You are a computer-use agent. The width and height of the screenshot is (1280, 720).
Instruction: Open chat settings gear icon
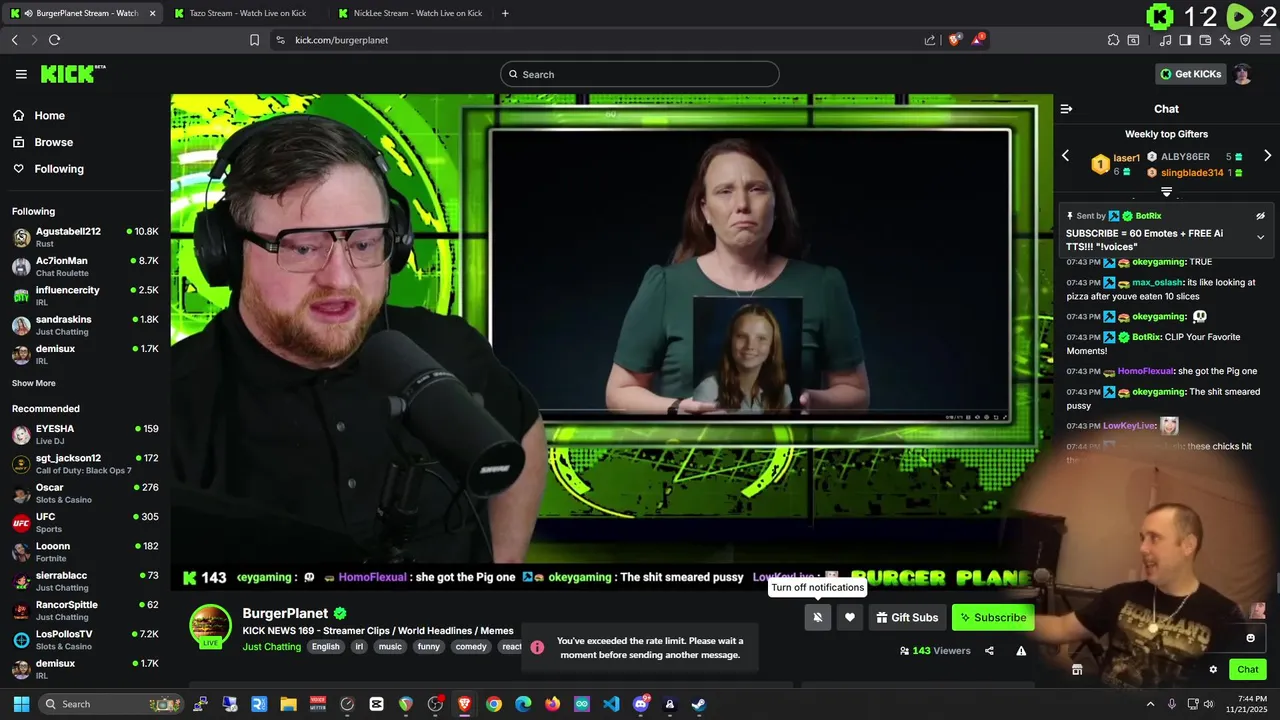click(1213, 670)
